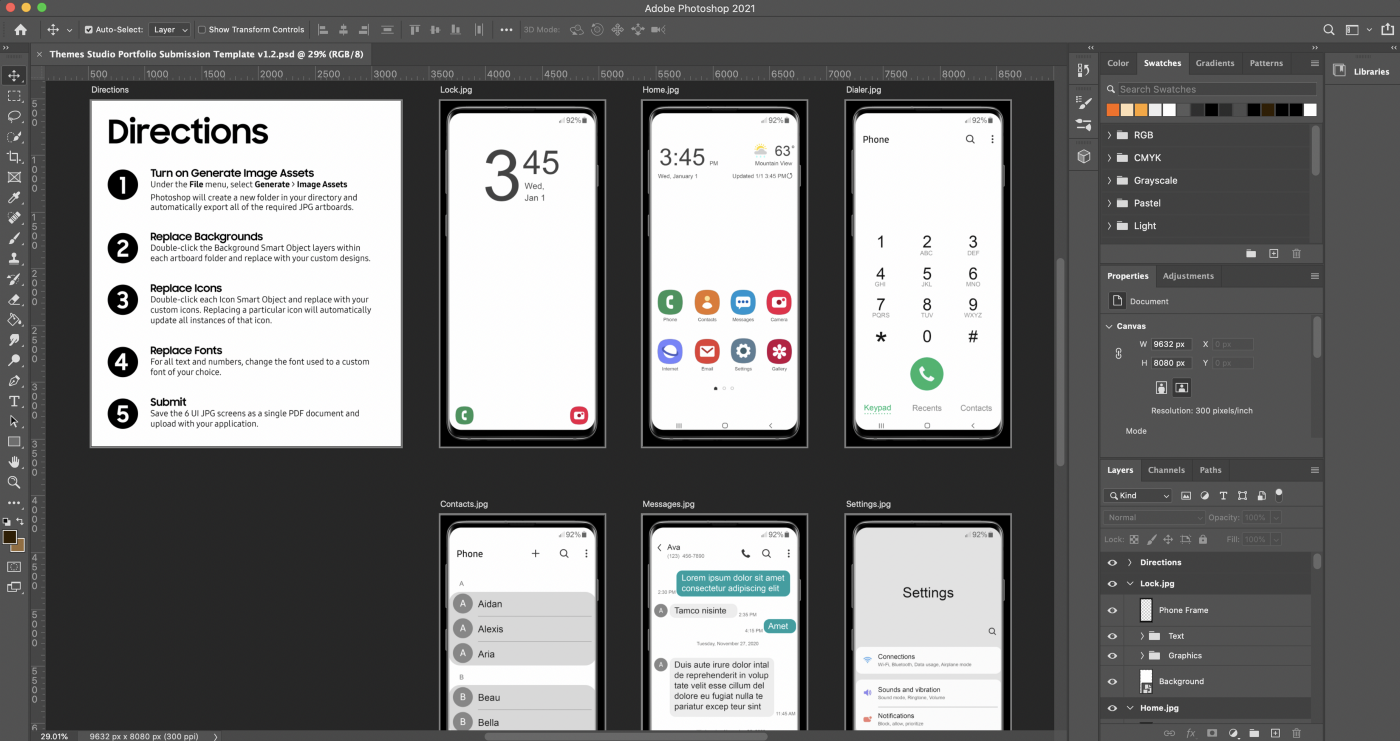Filter layers by pixel layers
1400x741 pixels.
(1186, 495)
